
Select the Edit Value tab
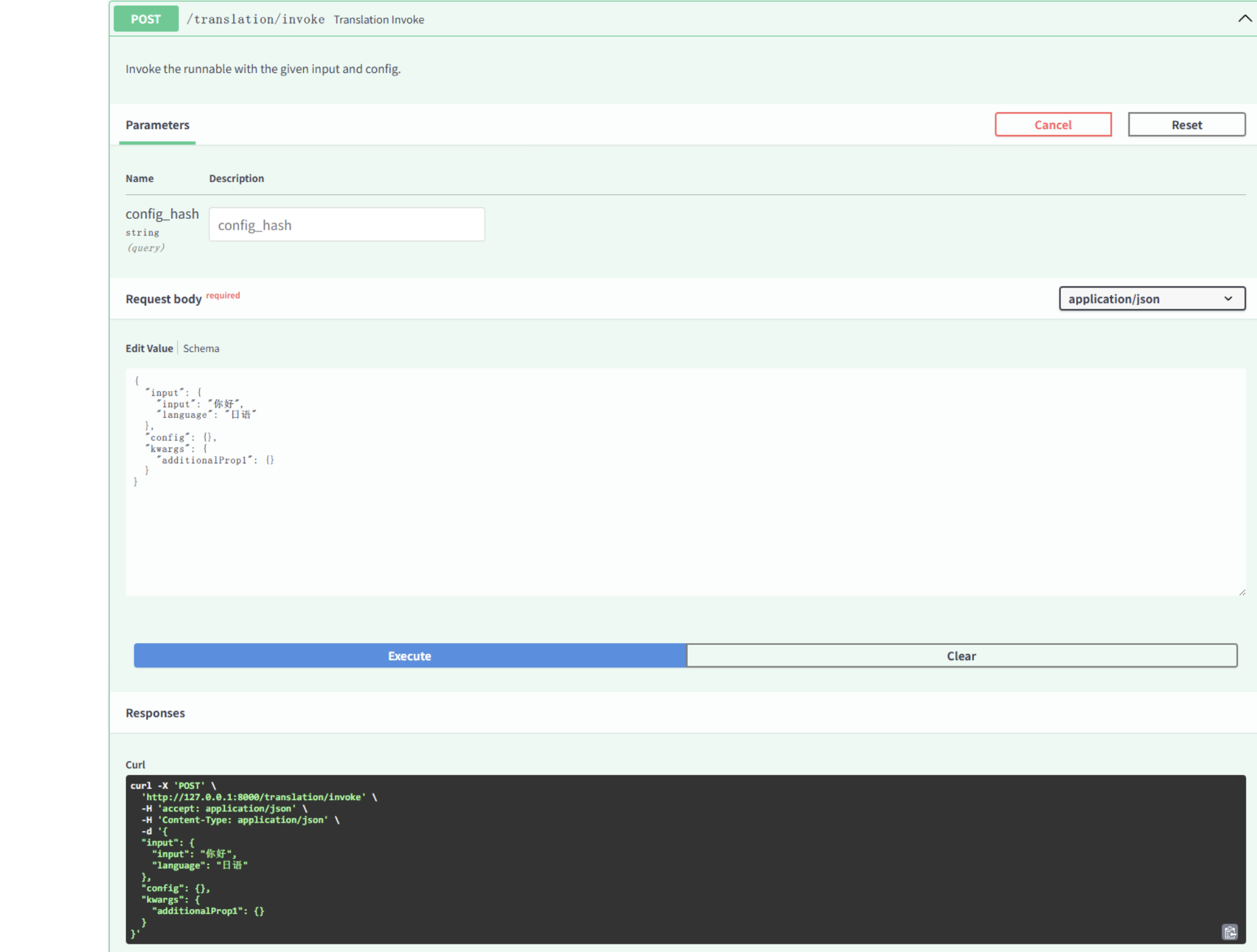pos(149,348)
